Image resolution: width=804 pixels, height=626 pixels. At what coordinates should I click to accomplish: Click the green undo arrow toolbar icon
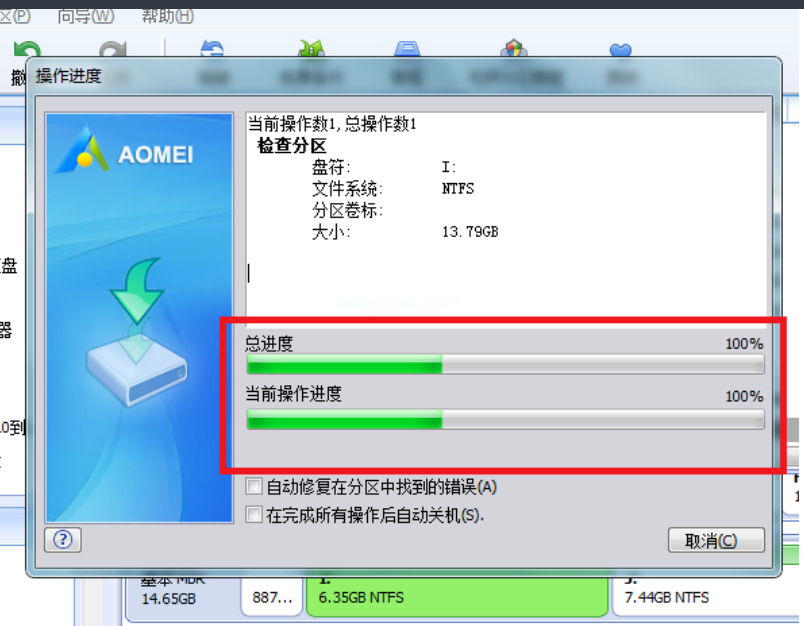[27, 49]
